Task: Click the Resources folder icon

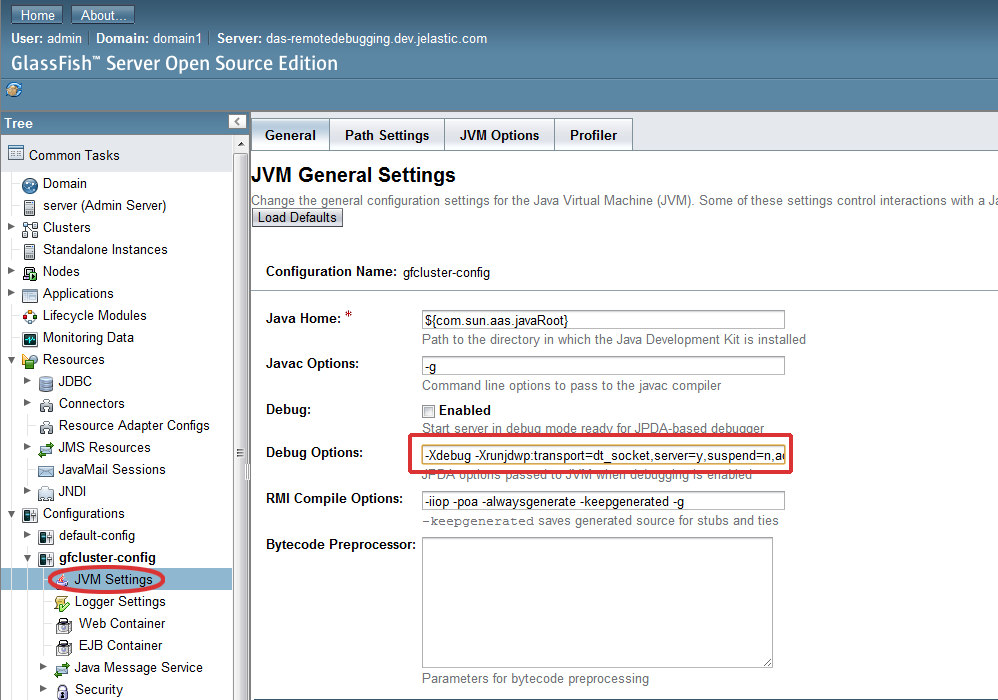Action: (x=30, y=361)
